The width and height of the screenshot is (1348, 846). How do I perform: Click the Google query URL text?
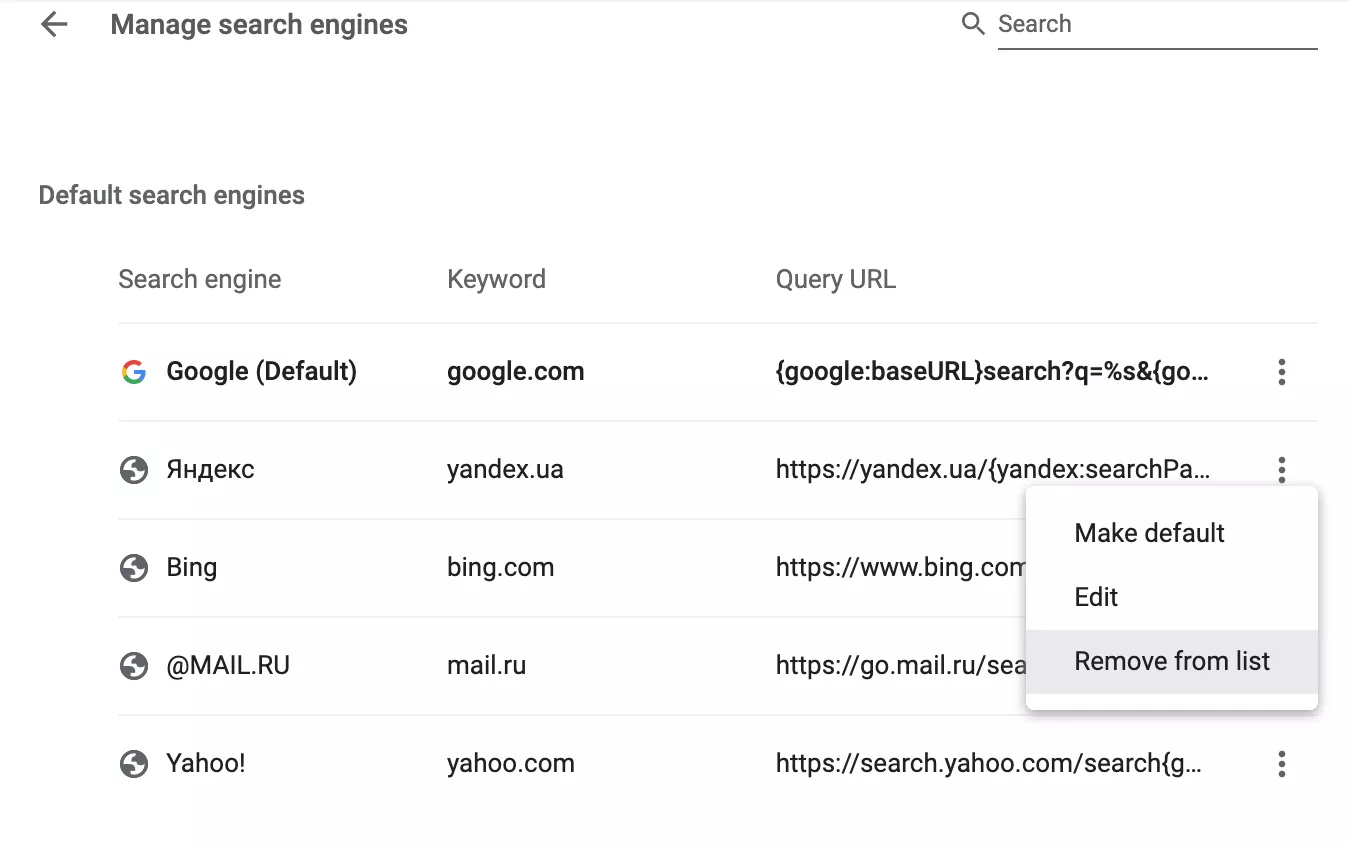click(992, 372)
